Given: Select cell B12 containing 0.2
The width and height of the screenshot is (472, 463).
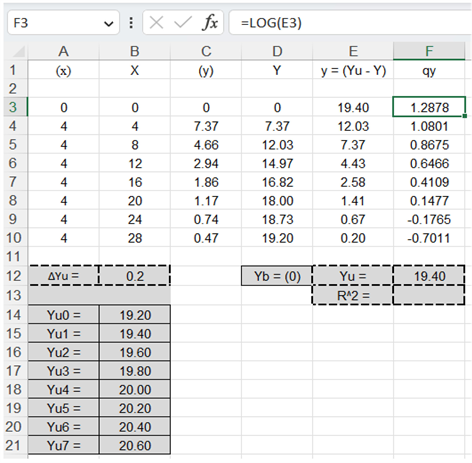Looking at the screenshot, I should point(135,276).
